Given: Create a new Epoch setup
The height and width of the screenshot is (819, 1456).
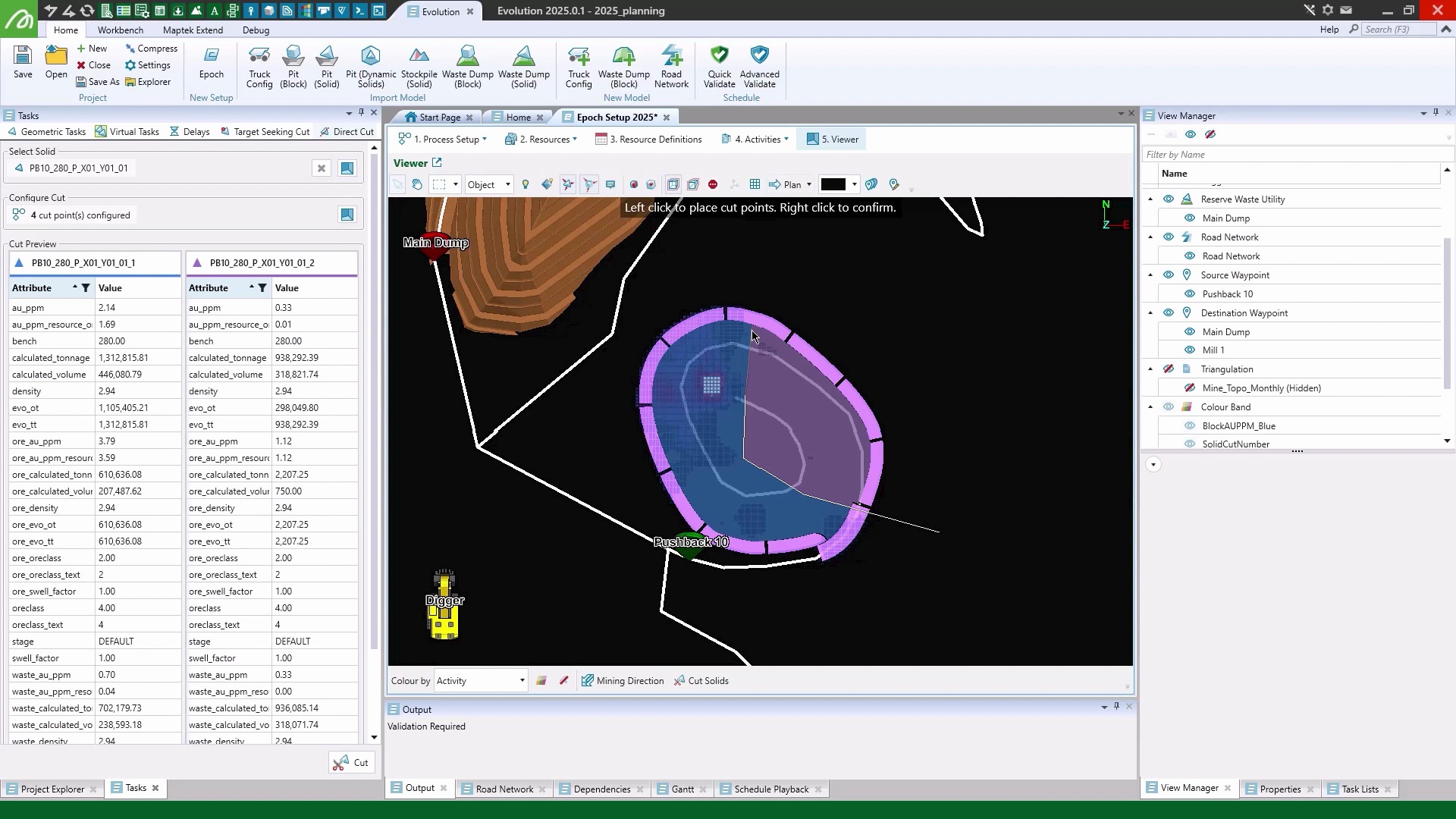Looking at the screenshot, I should pos(212,62).
